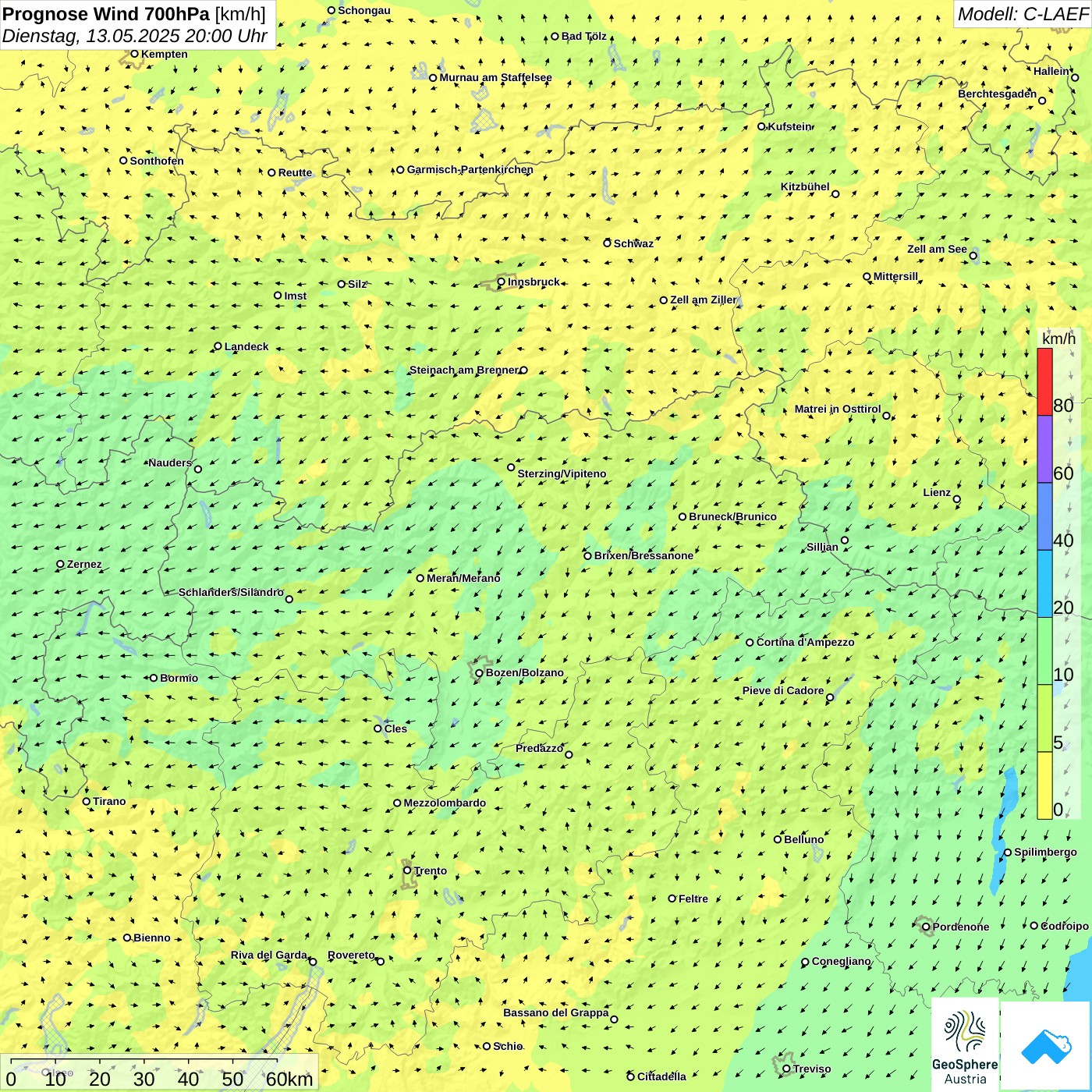Click the 'Pieve di Cadore' label
The height and width of the screenshot is (1092, 1092).
point(783,691)
